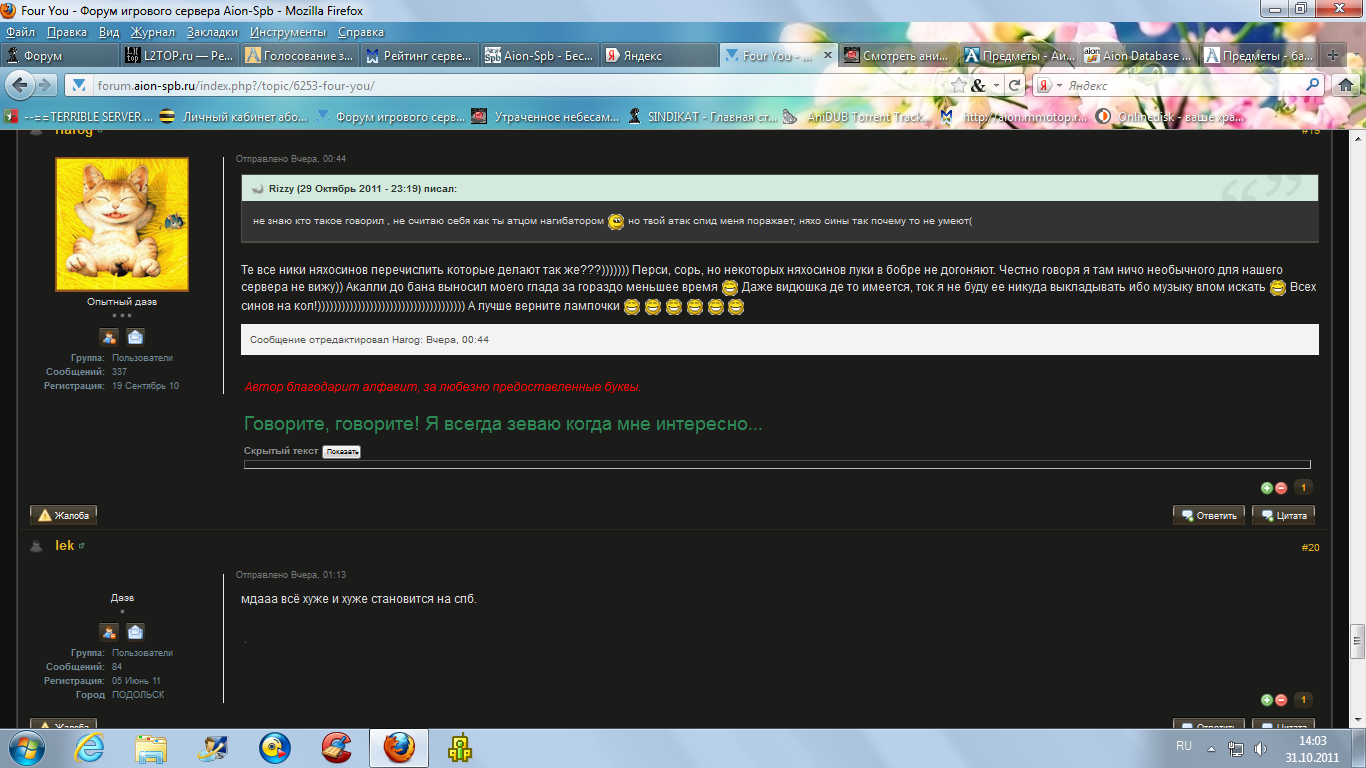Open the Справка menu
The height and width of the screenshot is (768, 1366).
(x=361, y=32)
